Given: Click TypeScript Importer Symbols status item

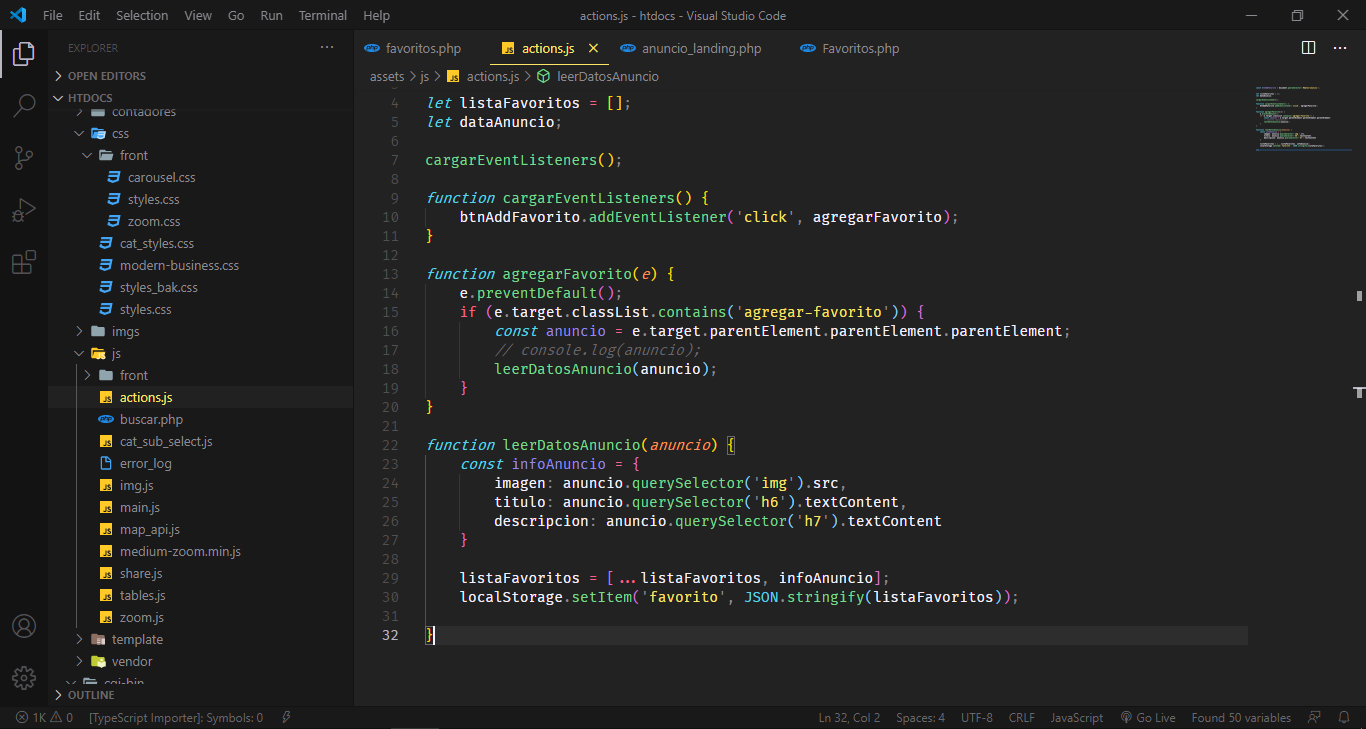Looking at the screenshot, I should click(176, 717).
